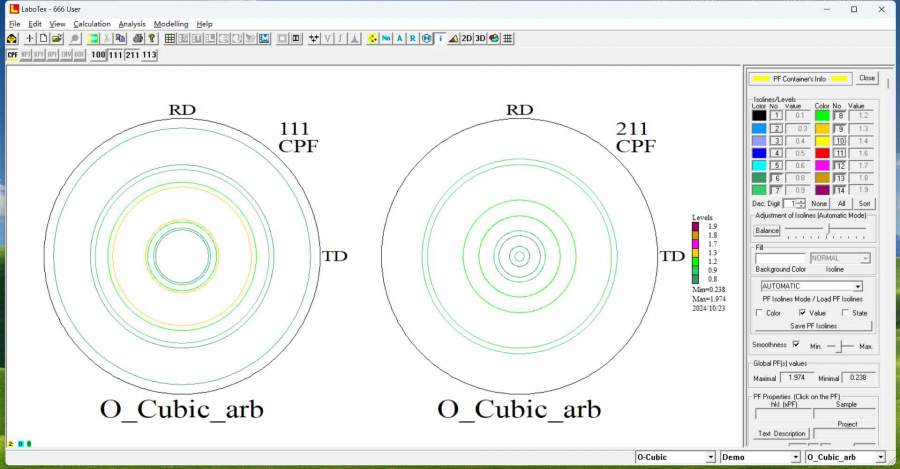Click the blue No icon in the toolbar

(386, 38)
